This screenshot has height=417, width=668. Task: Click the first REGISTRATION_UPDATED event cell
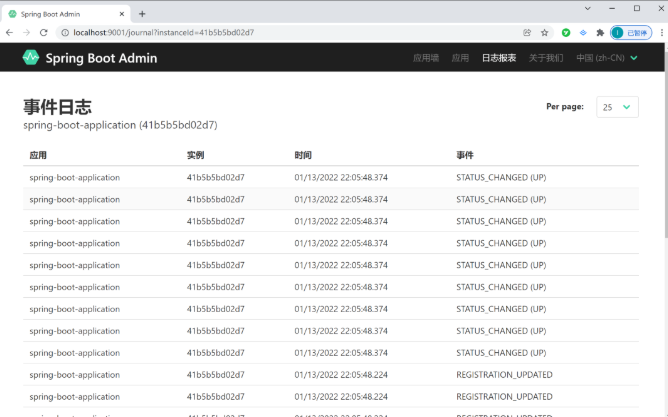pyautogui.click(x=504, y=375)
